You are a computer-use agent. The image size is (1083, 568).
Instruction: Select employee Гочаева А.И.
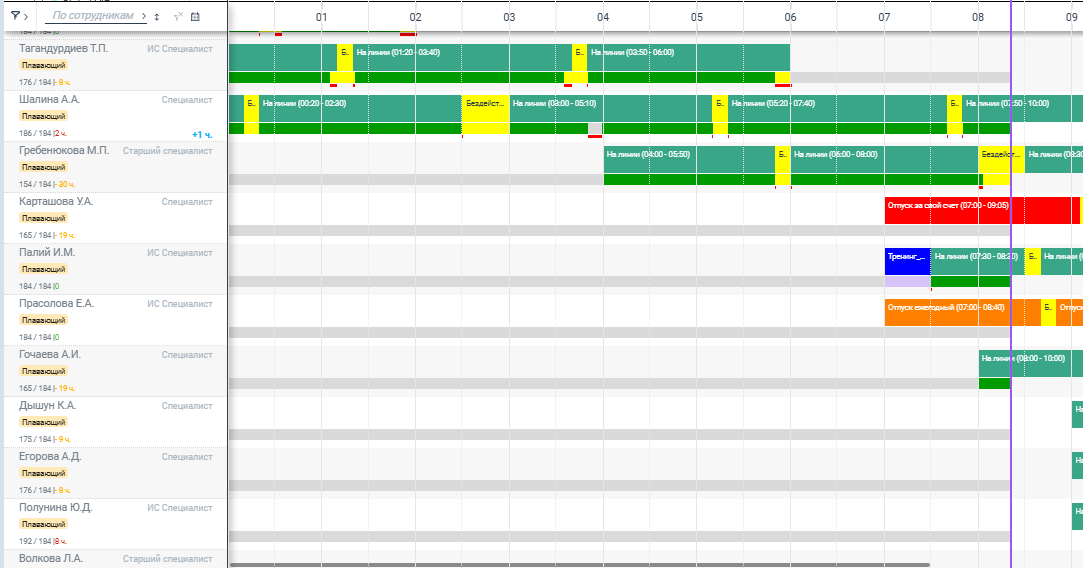(x=50, y=354)
